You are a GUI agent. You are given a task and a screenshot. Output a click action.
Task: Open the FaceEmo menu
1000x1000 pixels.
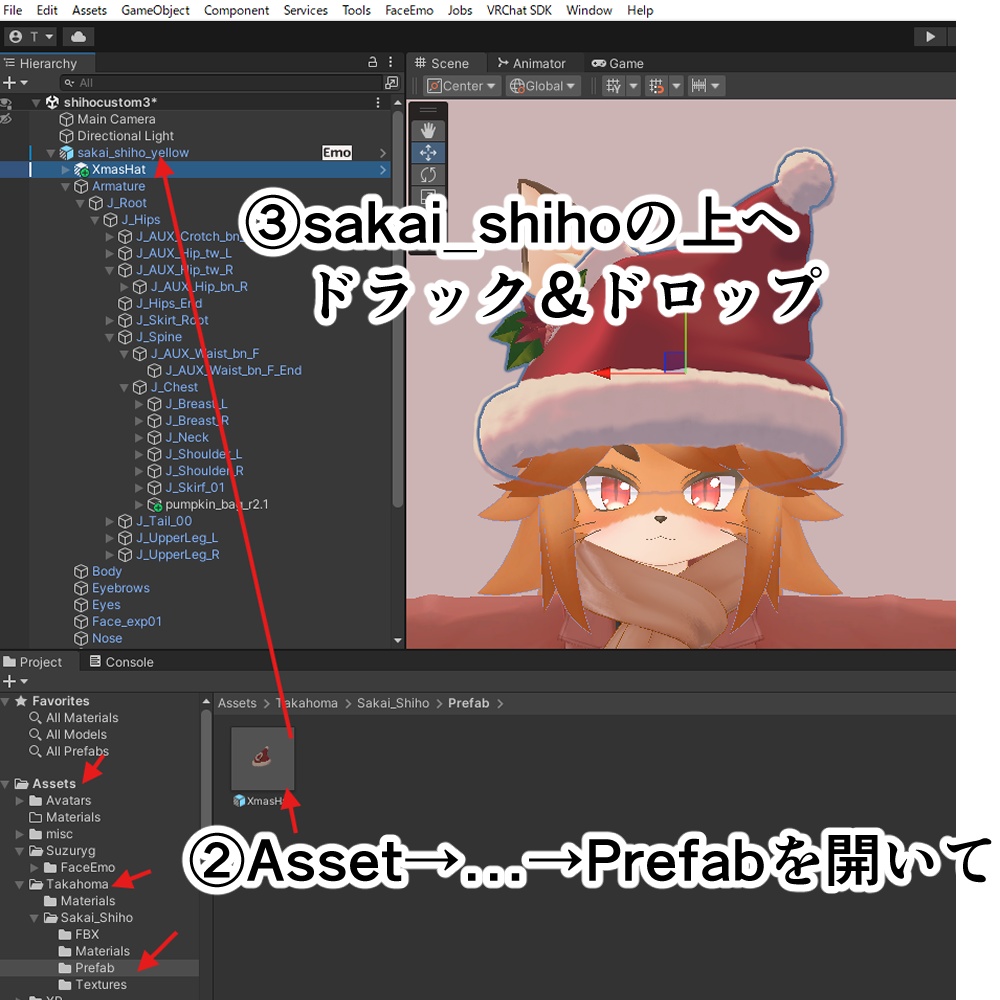point(409,10)
